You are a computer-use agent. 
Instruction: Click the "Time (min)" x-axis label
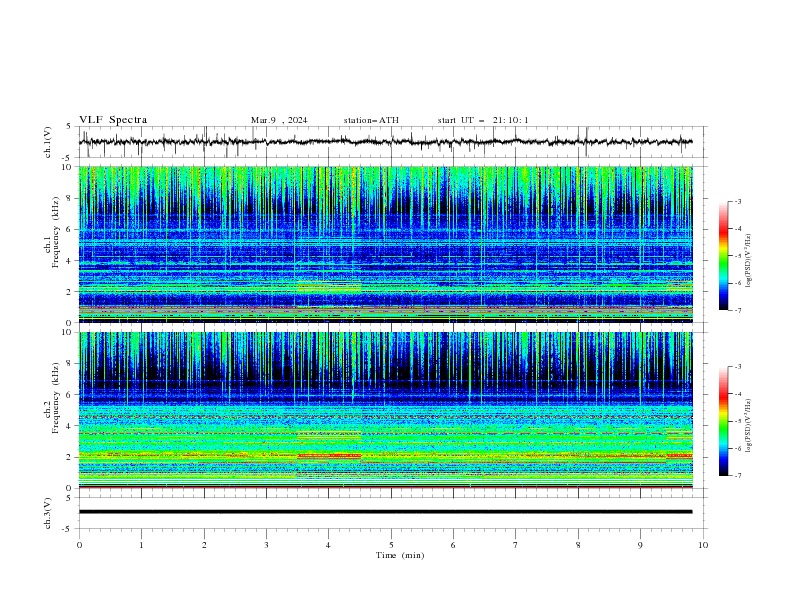pos(400,555)
